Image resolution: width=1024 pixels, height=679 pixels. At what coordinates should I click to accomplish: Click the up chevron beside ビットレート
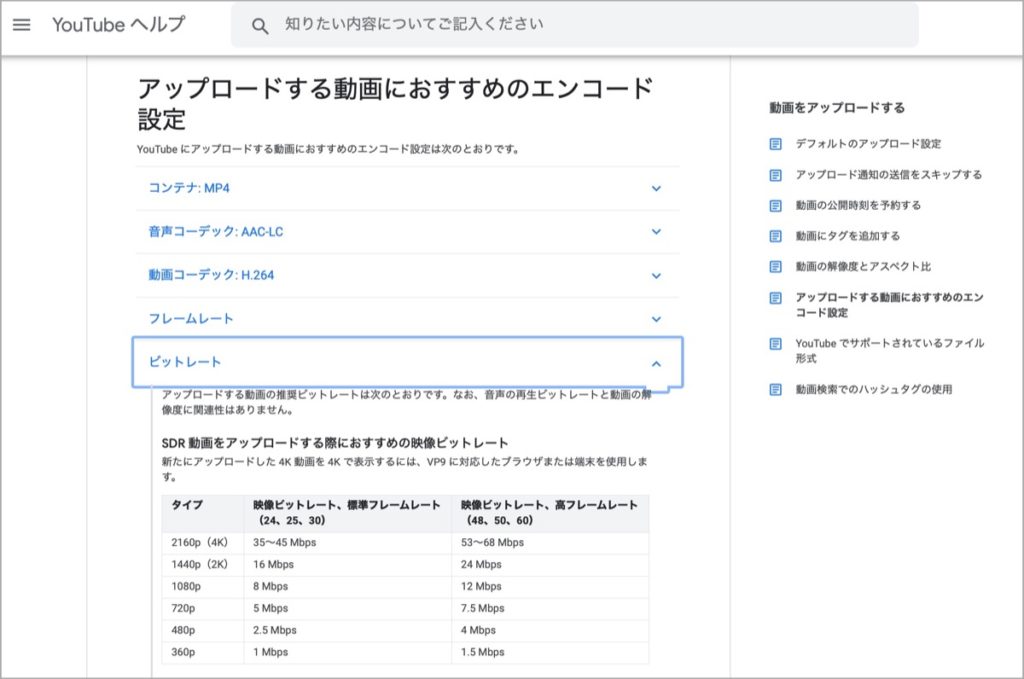point(656,364)
